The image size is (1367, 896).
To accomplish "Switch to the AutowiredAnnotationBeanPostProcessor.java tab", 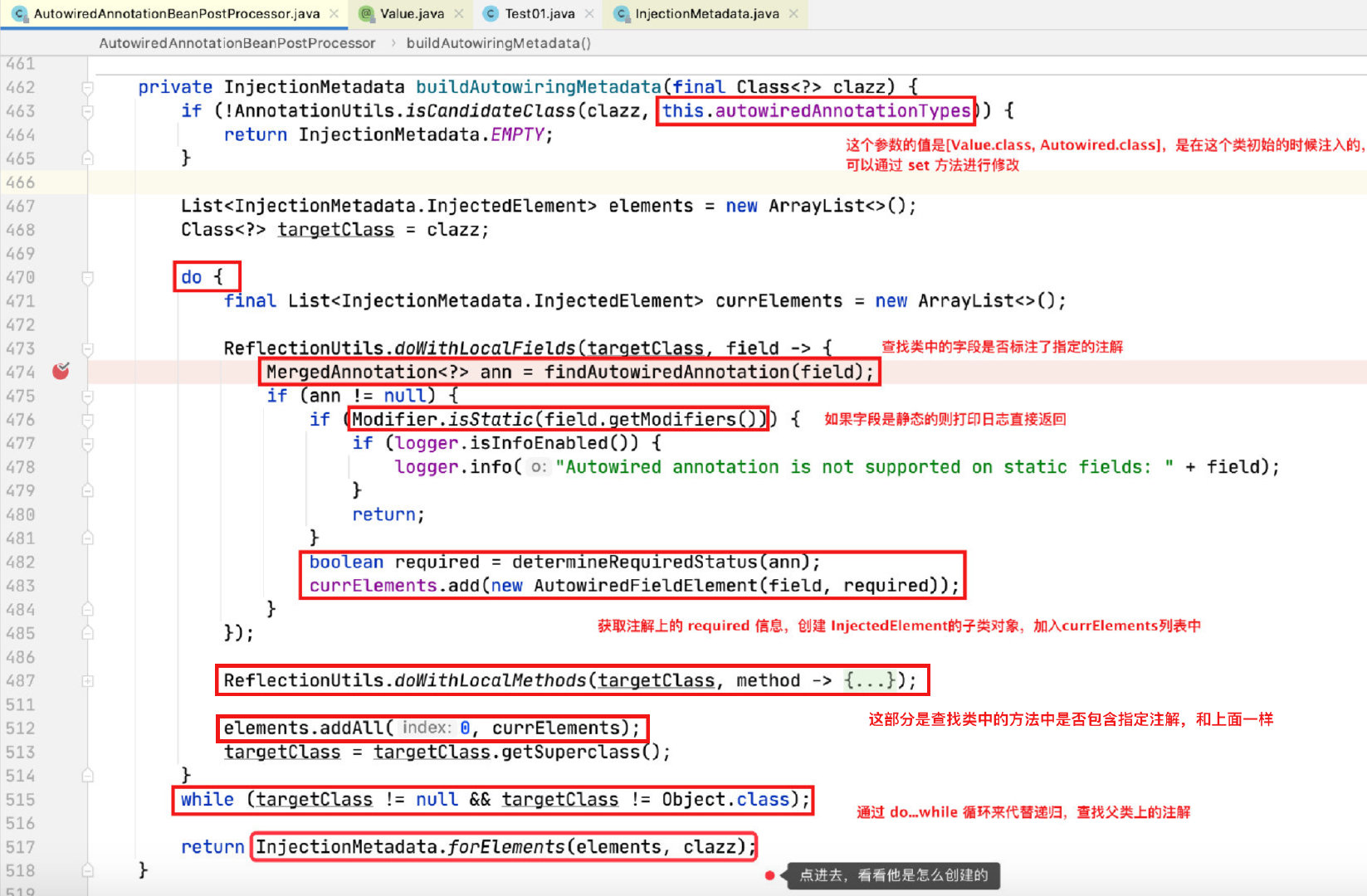I will click(176, 14).
